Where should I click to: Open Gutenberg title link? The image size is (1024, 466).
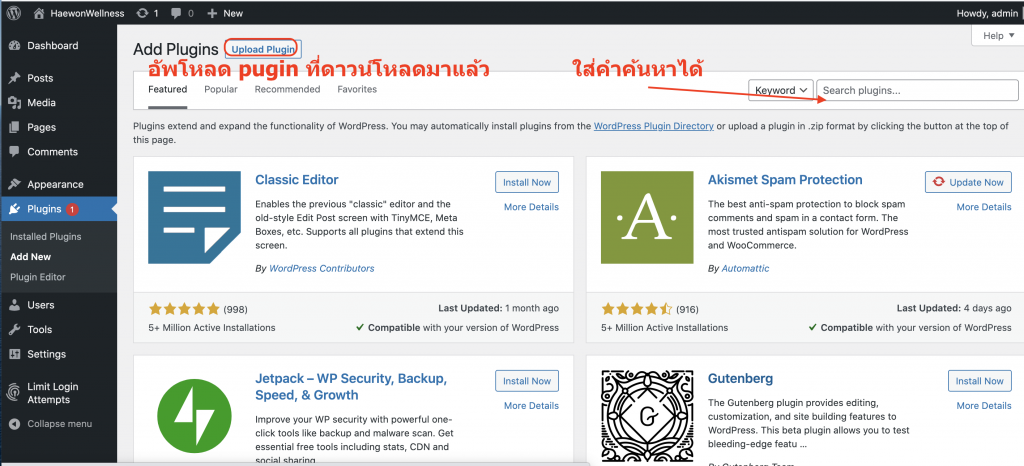pyautogui.click(x=741, y=379)
